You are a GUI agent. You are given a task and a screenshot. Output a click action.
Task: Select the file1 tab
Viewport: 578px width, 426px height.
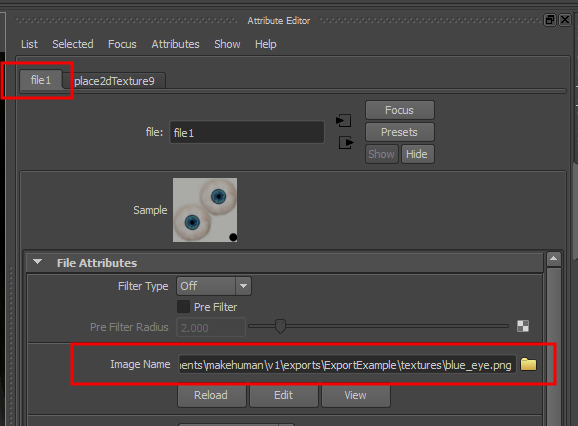point(41,80)
